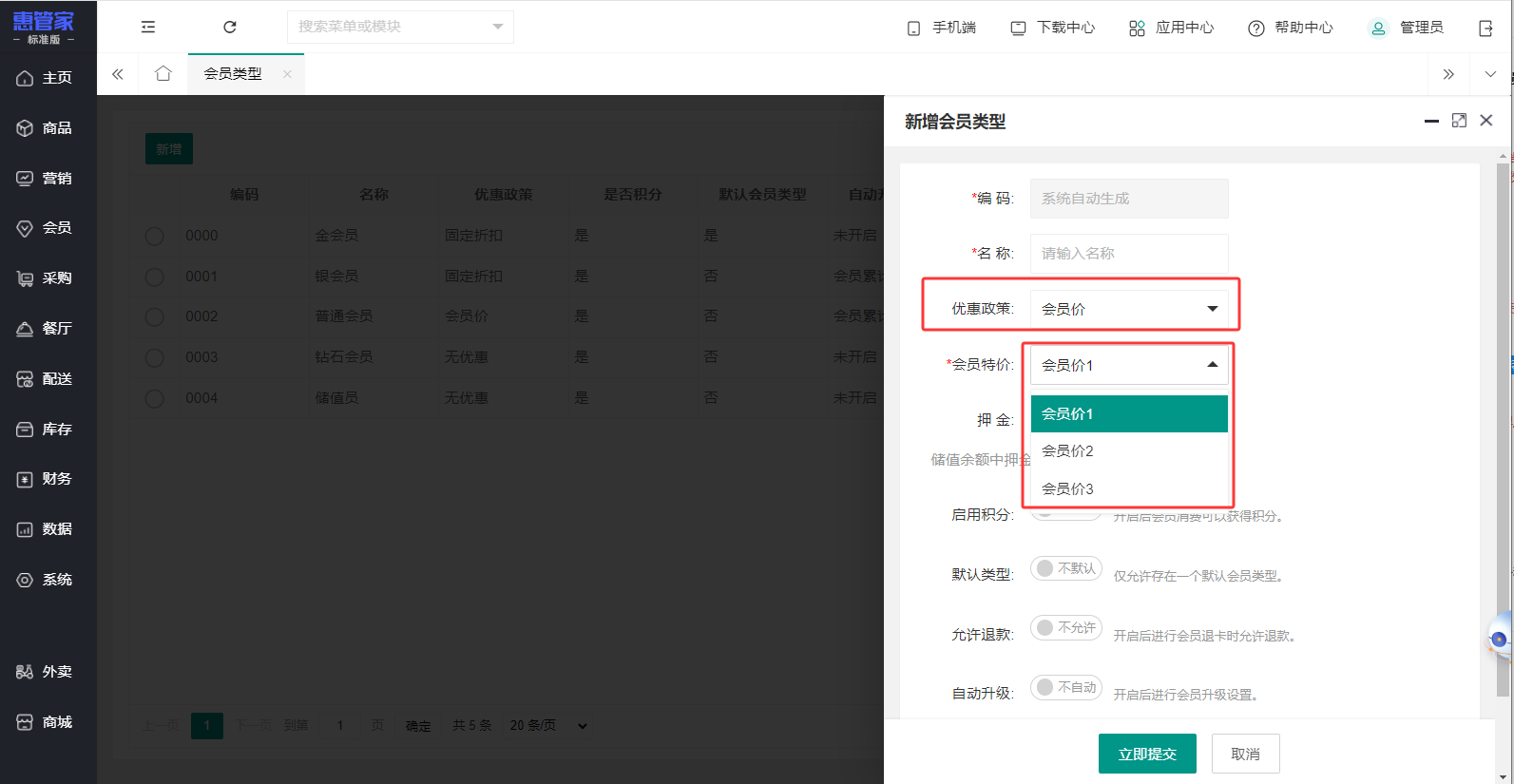Open the 餐厅 restaurant sidebar menu
The image size is (1514, 784).
tap(45, 329)
